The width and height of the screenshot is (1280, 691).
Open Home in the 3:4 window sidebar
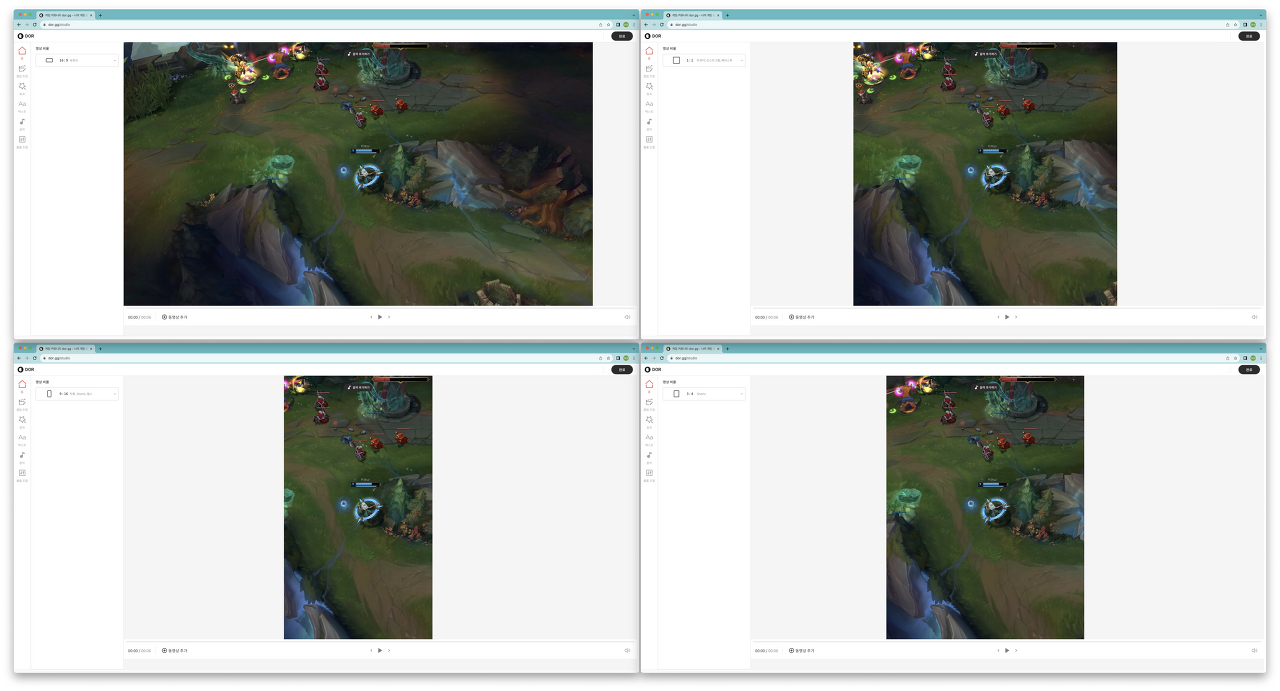click(649, 385)
